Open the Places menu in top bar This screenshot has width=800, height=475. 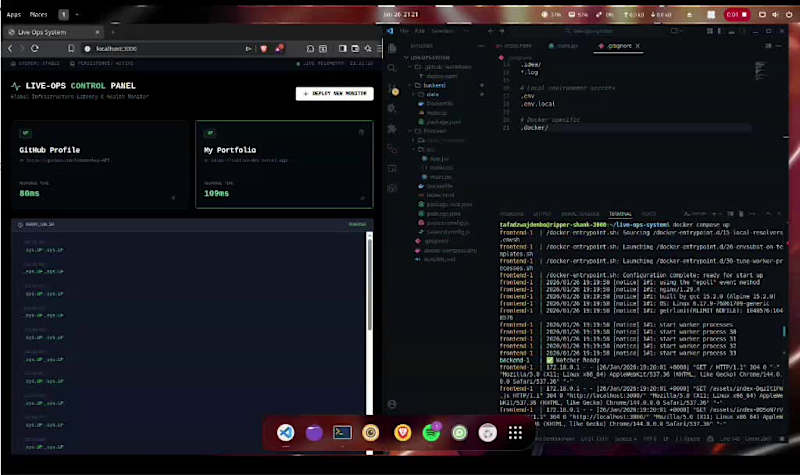pyautogui.click(x=38, y=15)
